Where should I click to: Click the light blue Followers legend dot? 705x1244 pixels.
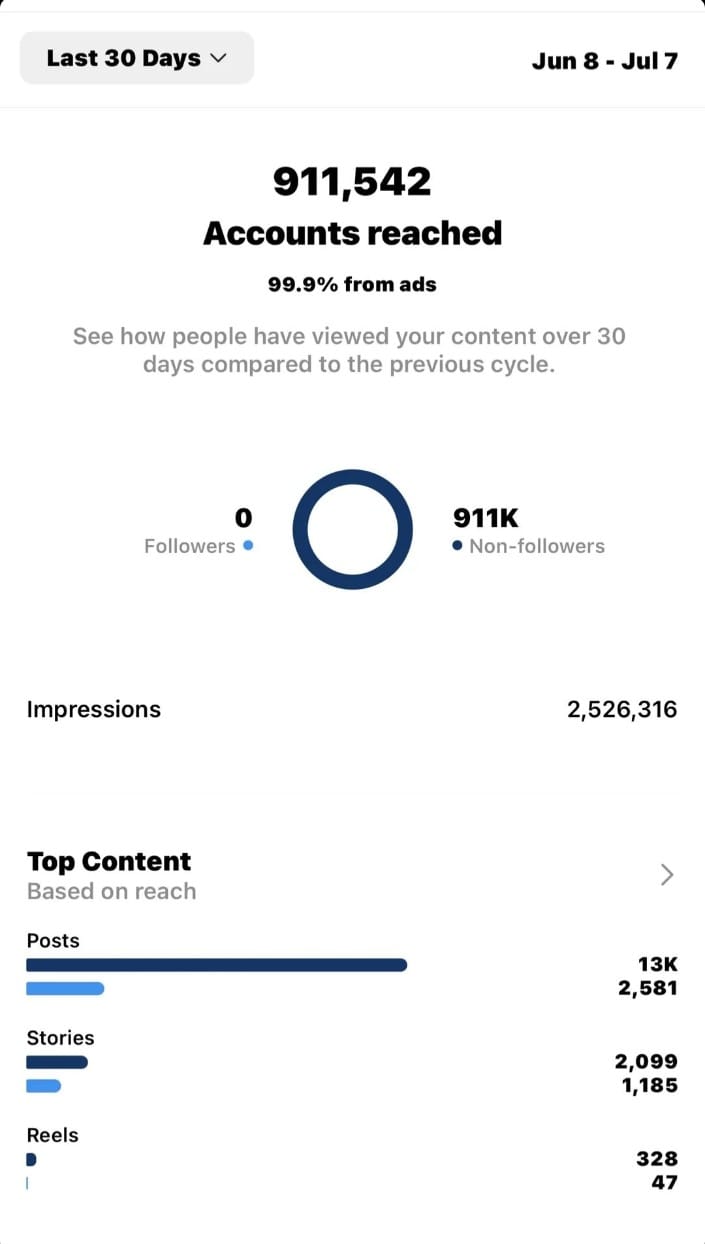click(x=248, y=546)
